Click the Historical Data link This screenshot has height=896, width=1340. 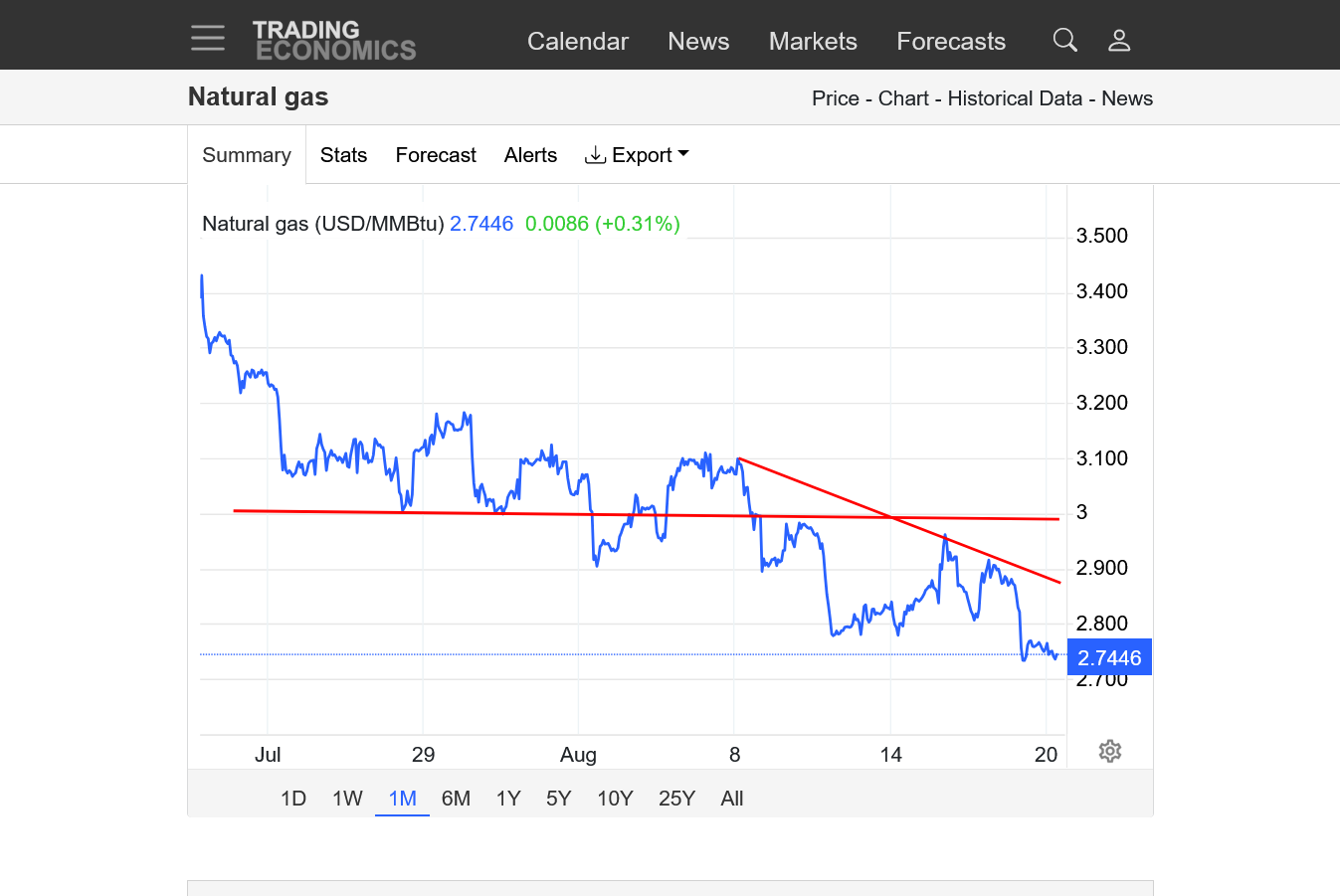click(x=1014, y=98)
